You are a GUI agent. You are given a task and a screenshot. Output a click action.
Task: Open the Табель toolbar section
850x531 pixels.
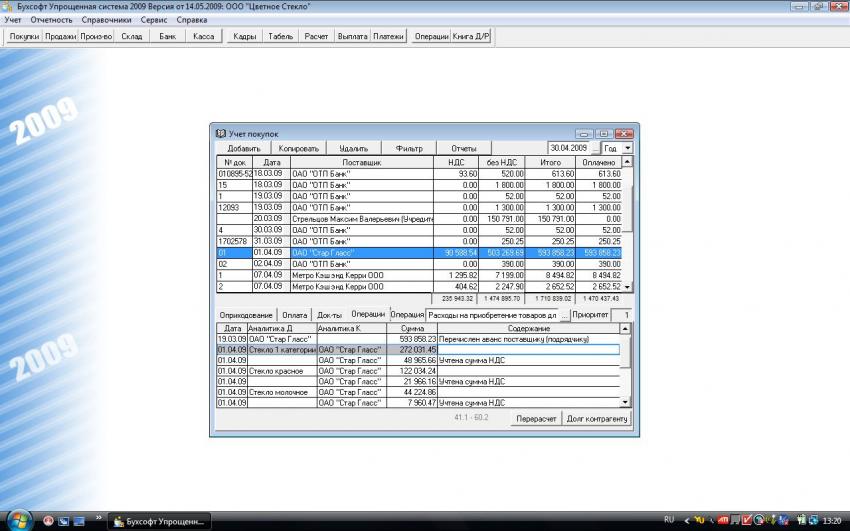[x=280, y=36]
